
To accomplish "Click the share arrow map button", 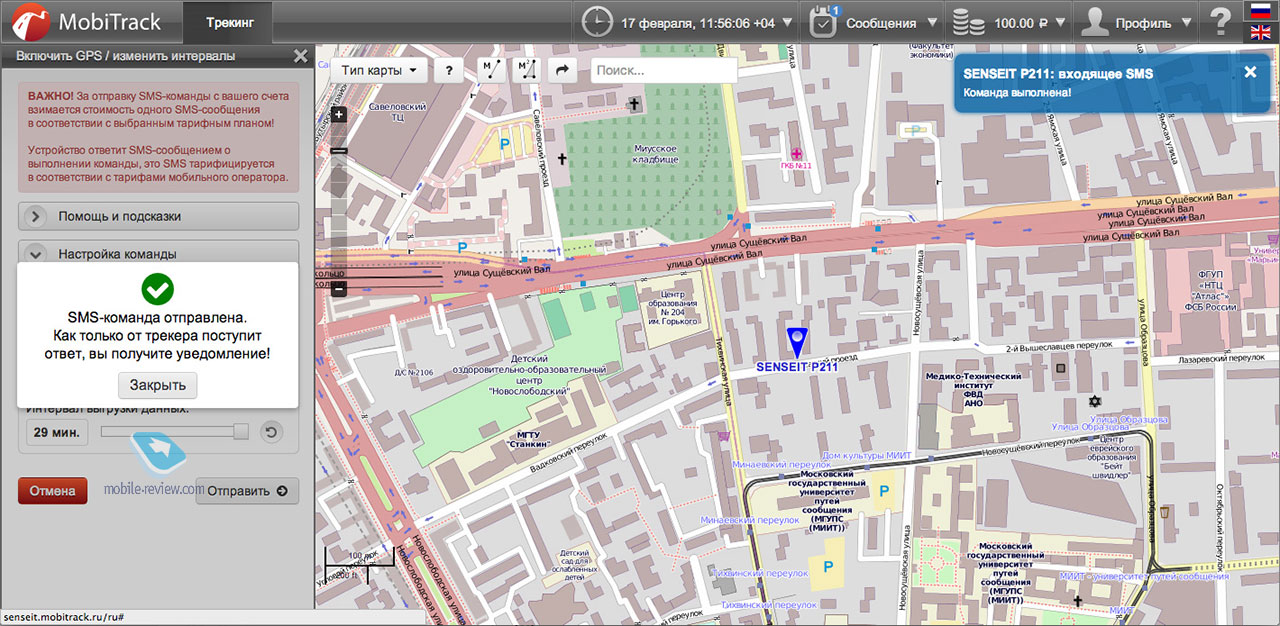I will tap(562, 70).
